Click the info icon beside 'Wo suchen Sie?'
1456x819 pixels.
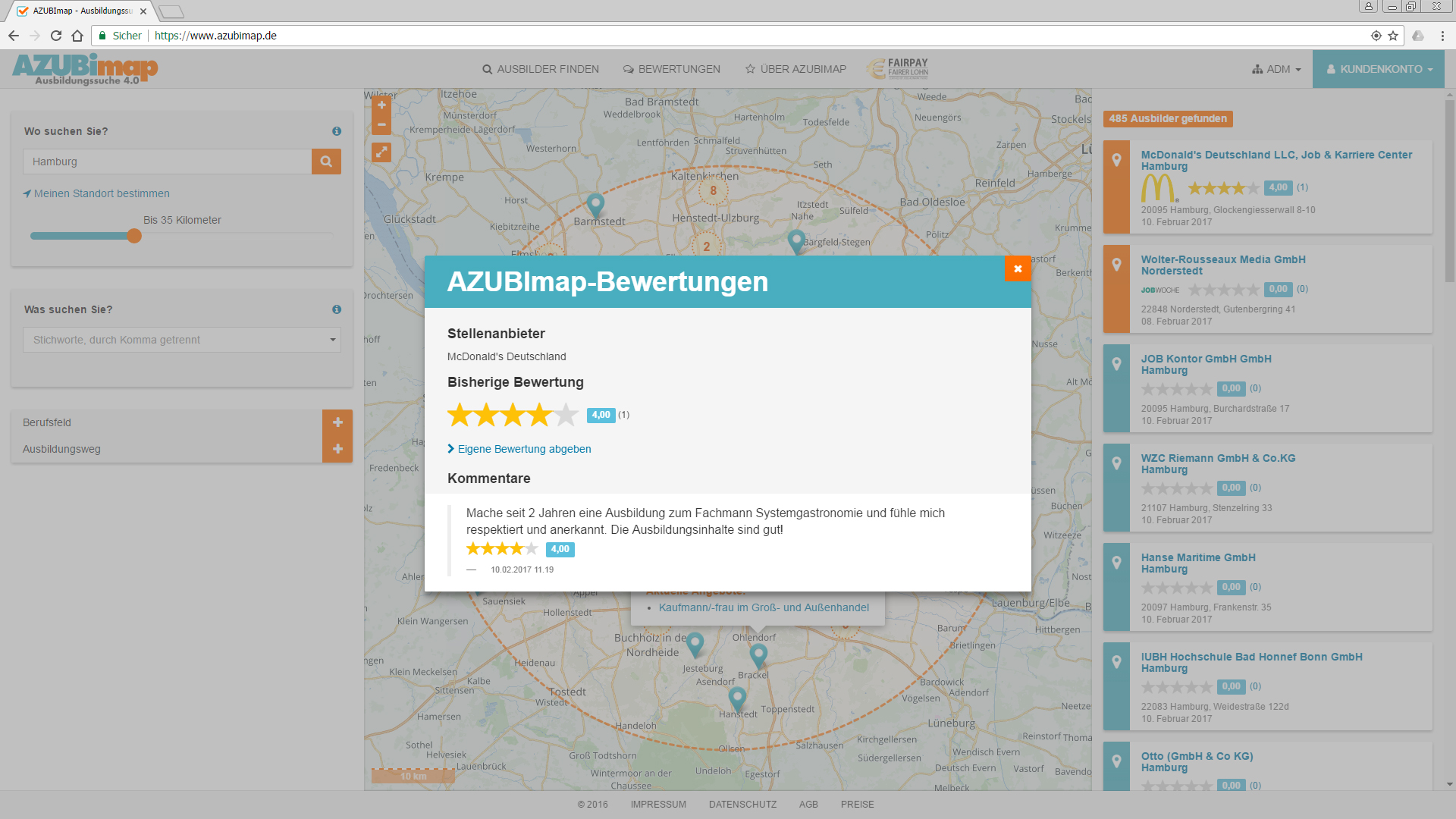tap(337, 130)
